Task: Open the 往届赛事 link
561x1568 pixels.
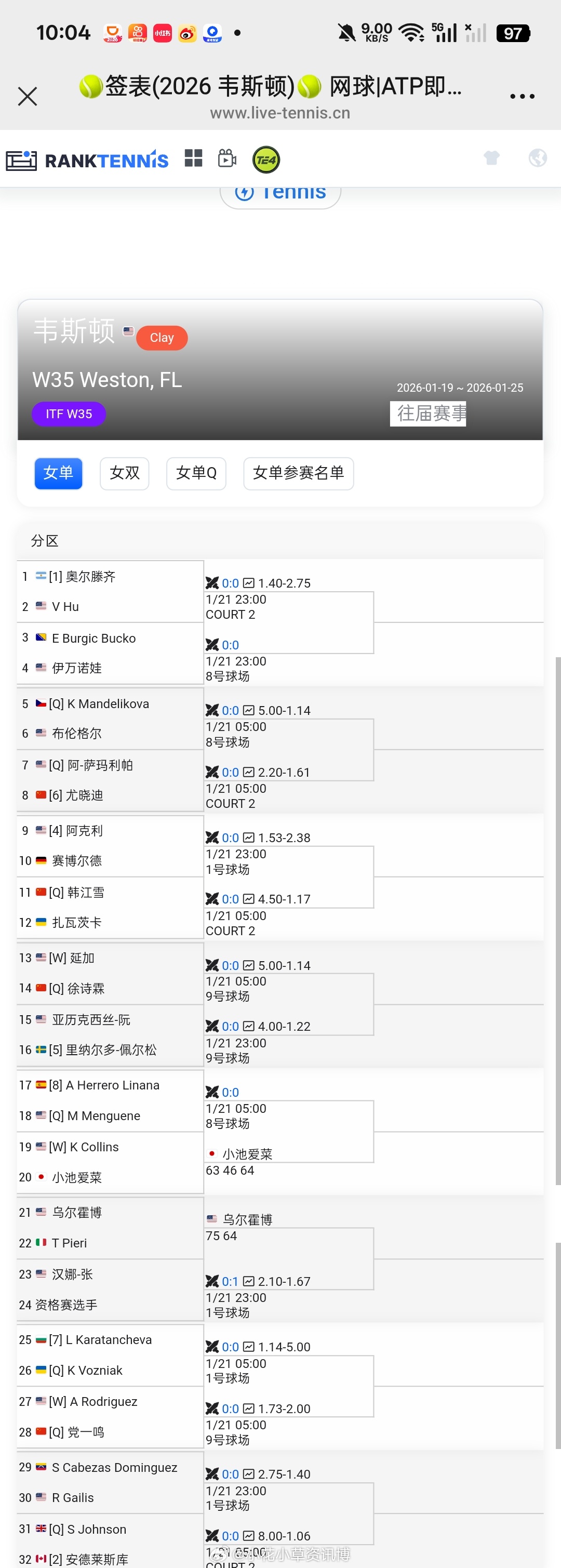Action: pos(428,414)
